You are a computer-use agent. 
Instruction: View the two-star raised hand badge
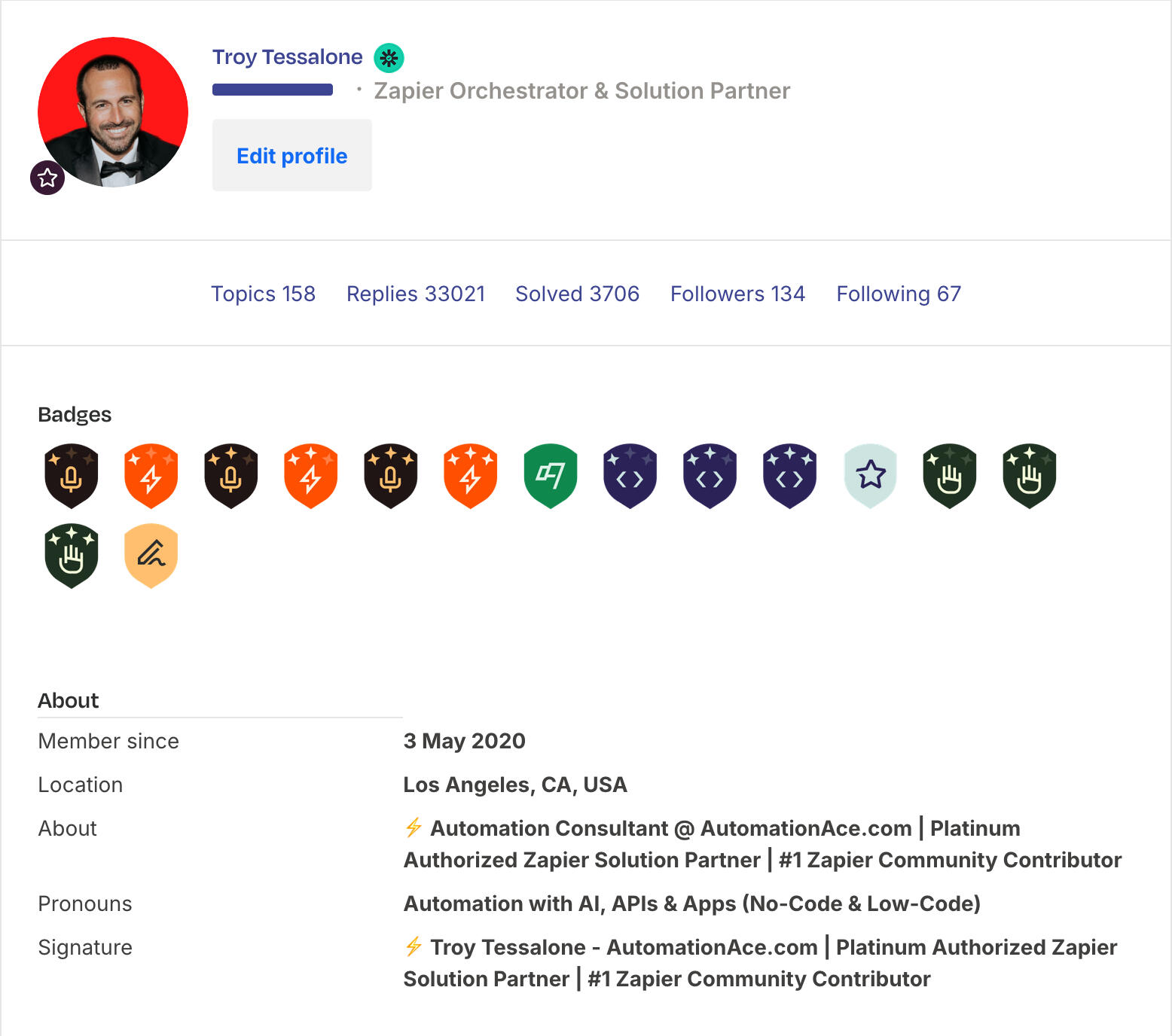[1030, 476]
